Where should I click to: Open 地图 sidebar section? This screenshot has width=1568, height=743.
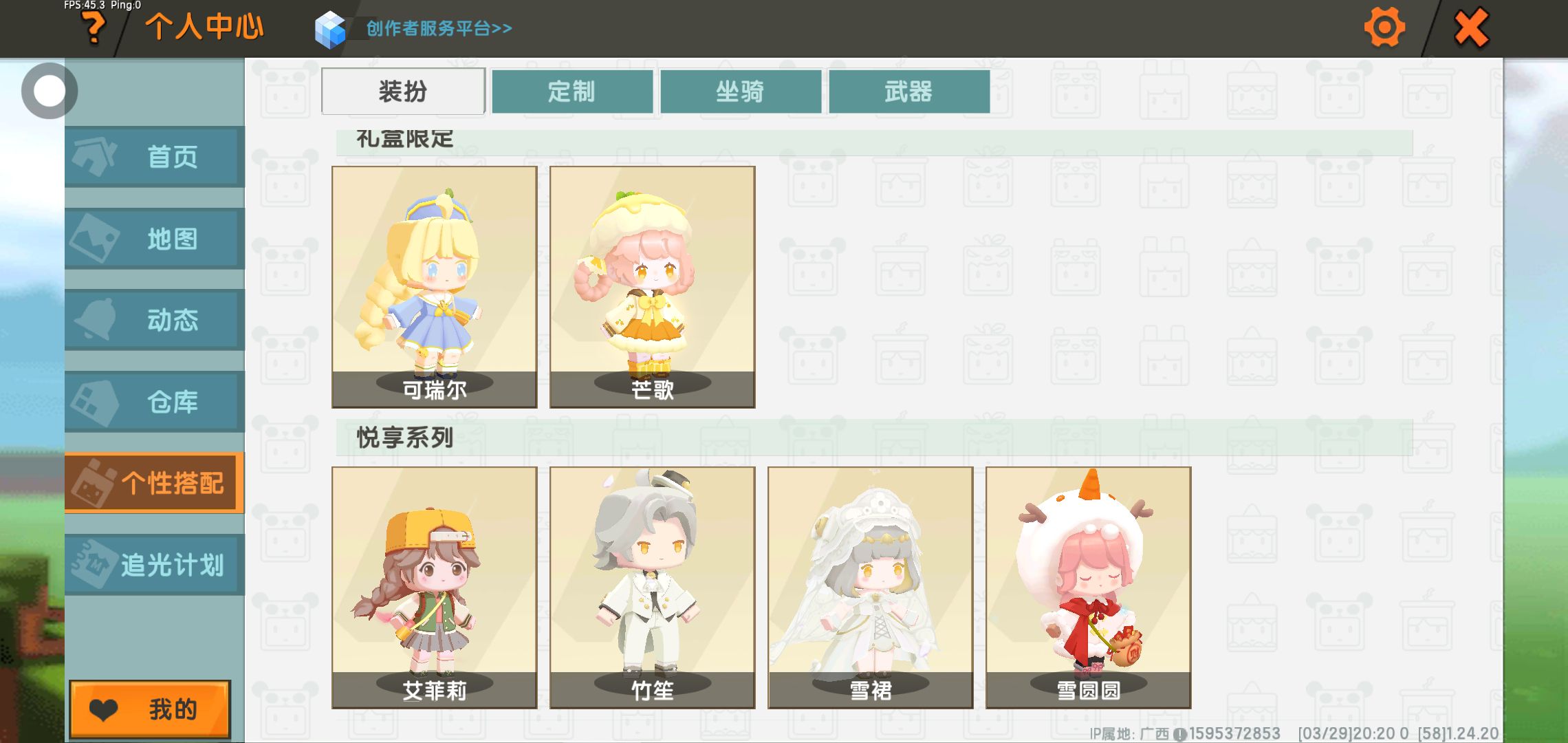[x=155, y=239]
